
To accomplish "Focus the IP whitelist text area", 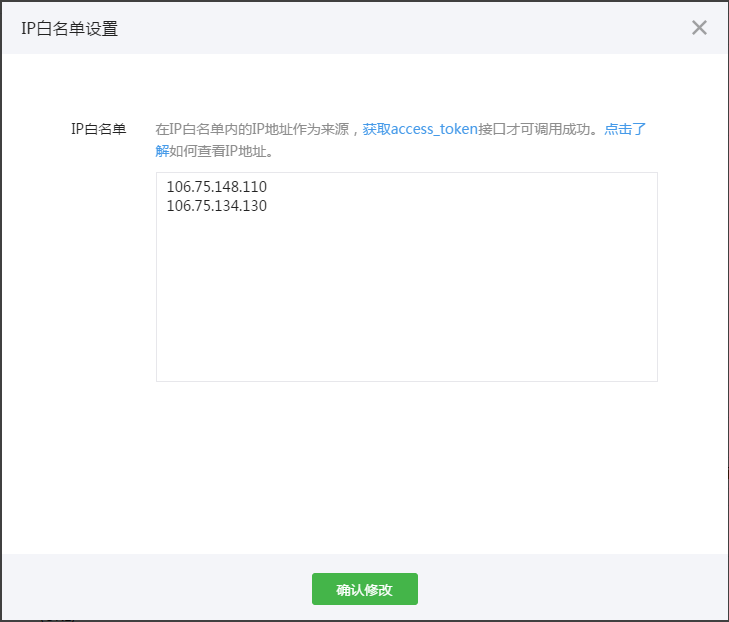I will tap(407, 277).
